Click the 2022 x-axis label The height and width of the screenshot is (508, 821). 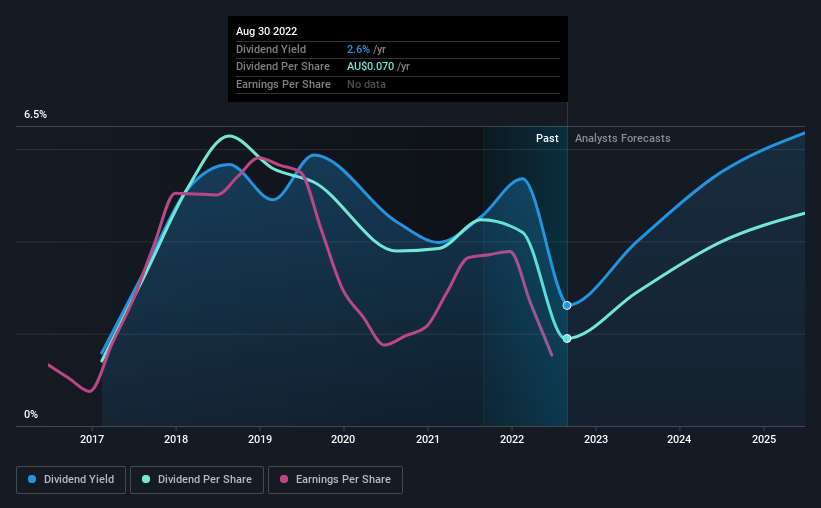click(x=512, y=439)
